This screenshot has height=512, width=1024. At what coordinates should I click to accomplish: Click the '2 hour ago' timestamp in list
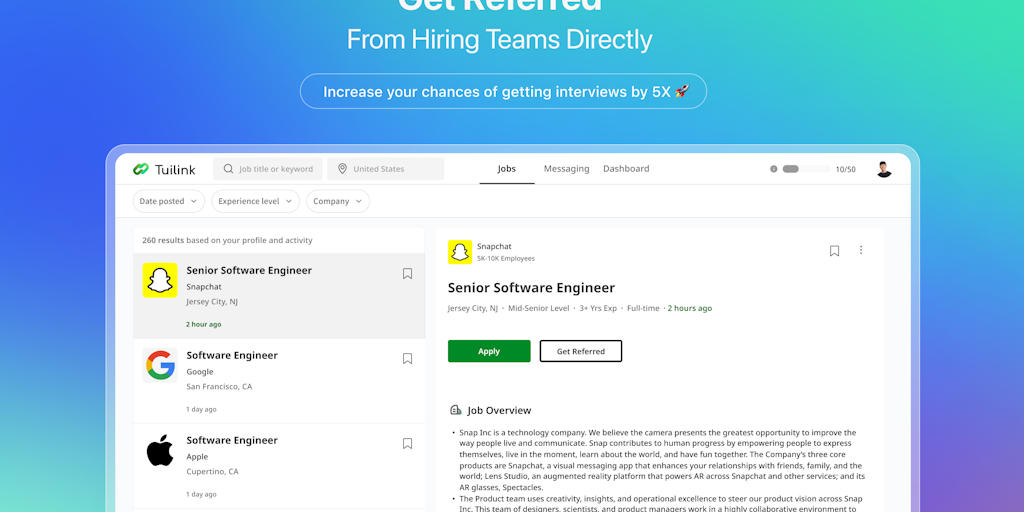coord(204,325)
